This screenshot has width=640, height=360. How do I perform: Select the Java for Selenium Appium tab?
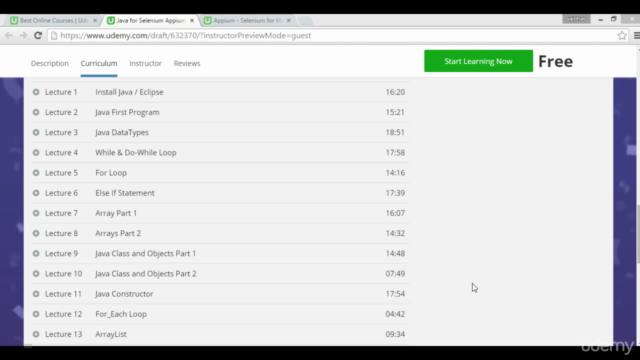[150, 20]
